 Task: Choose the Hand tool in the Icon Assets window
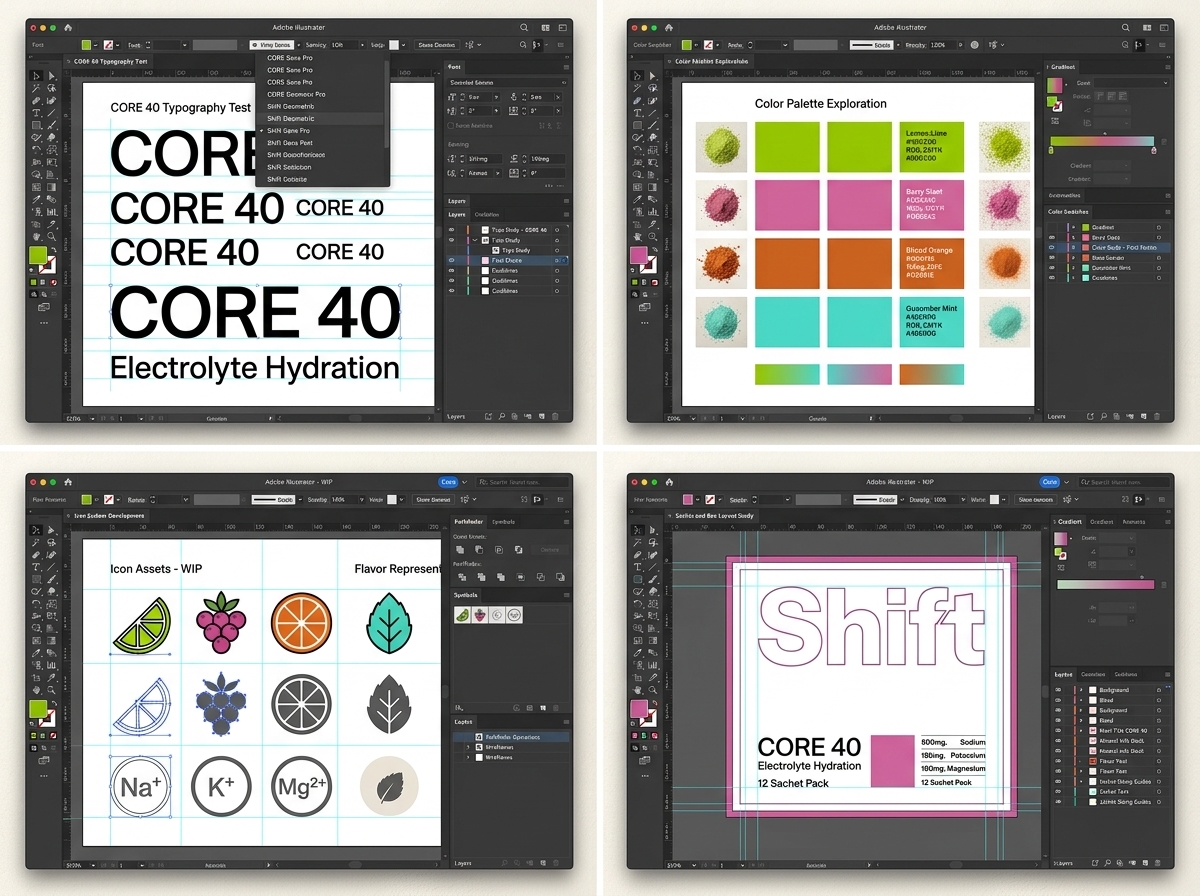pos(37,690)
